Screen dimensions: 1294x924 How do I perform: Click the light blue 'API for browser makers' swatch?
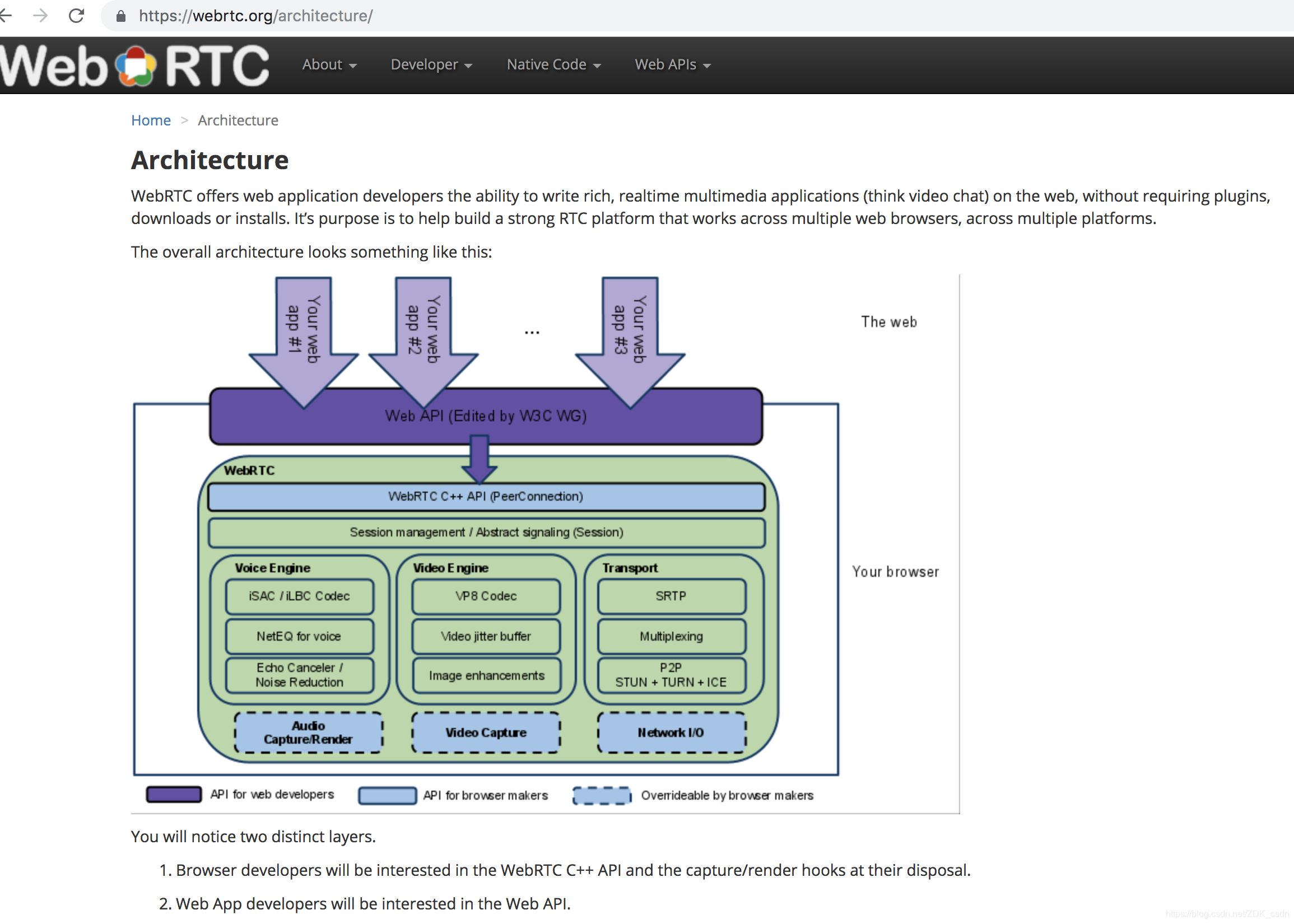pyautogui.click(x=387, y=795)
